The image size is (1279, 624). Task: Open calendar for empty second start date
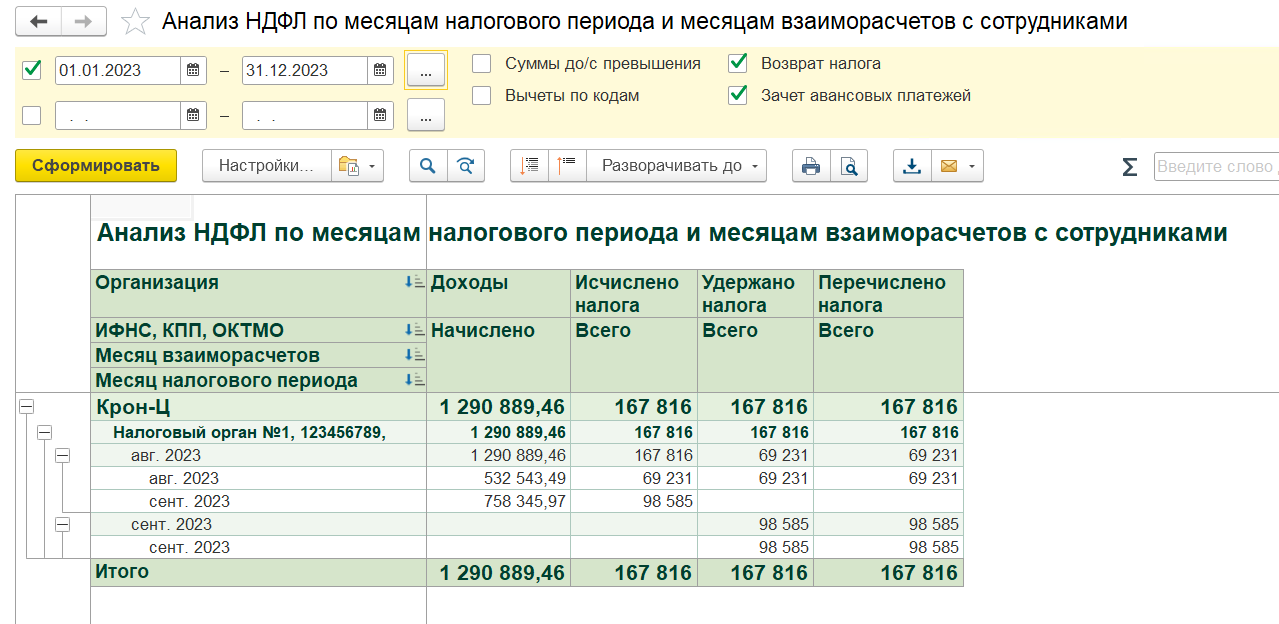tap(194, 116)
